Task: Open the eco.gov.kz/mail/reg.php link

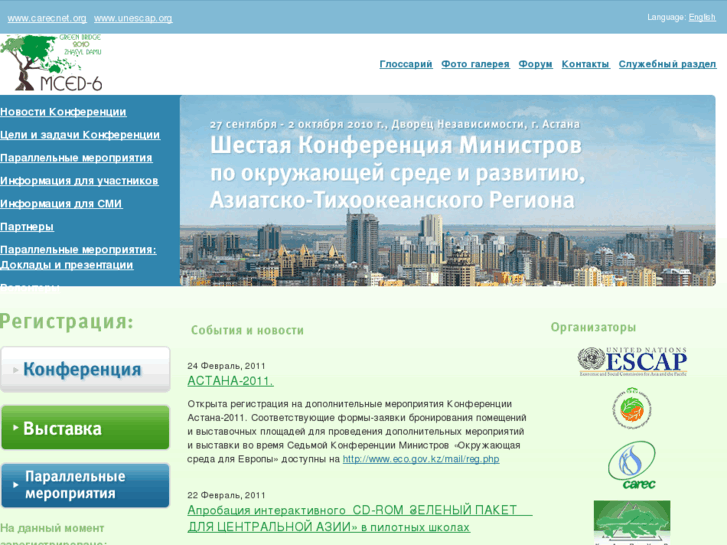Action: tap(421, 459)
